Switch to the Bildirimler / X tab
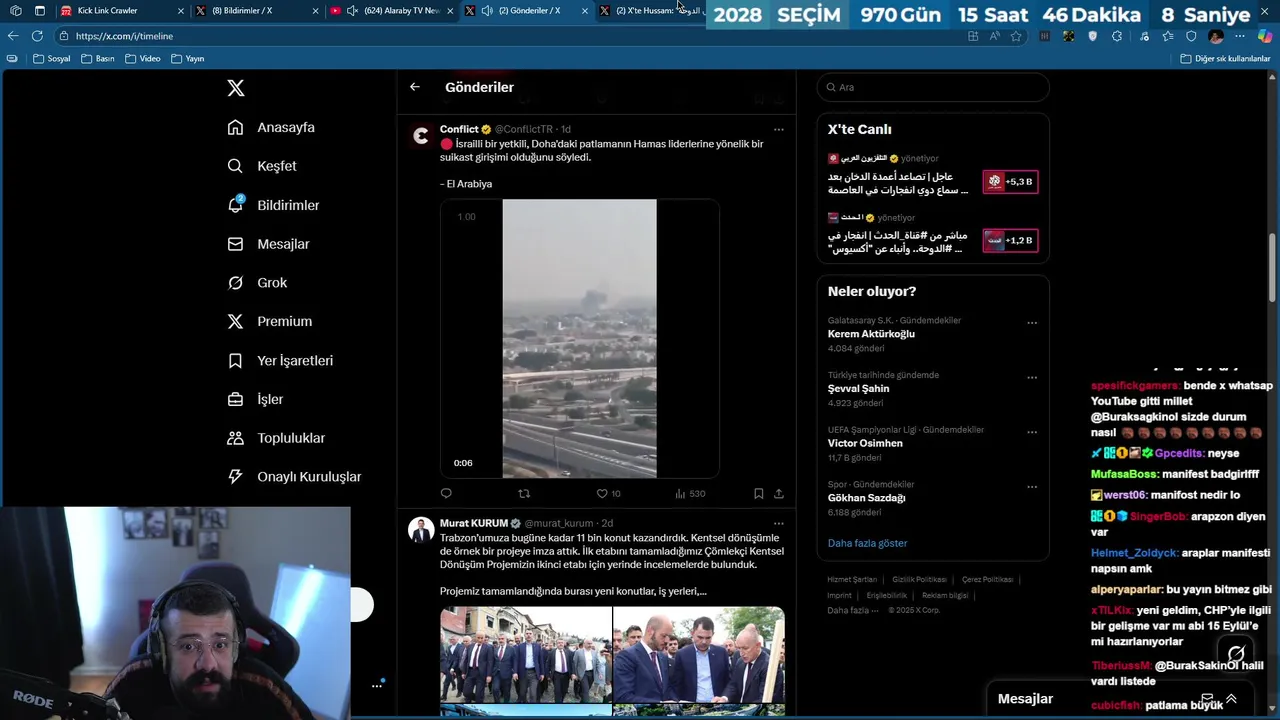The width and height of the screenshot is (1280, 720). click(x=257, y=10)
